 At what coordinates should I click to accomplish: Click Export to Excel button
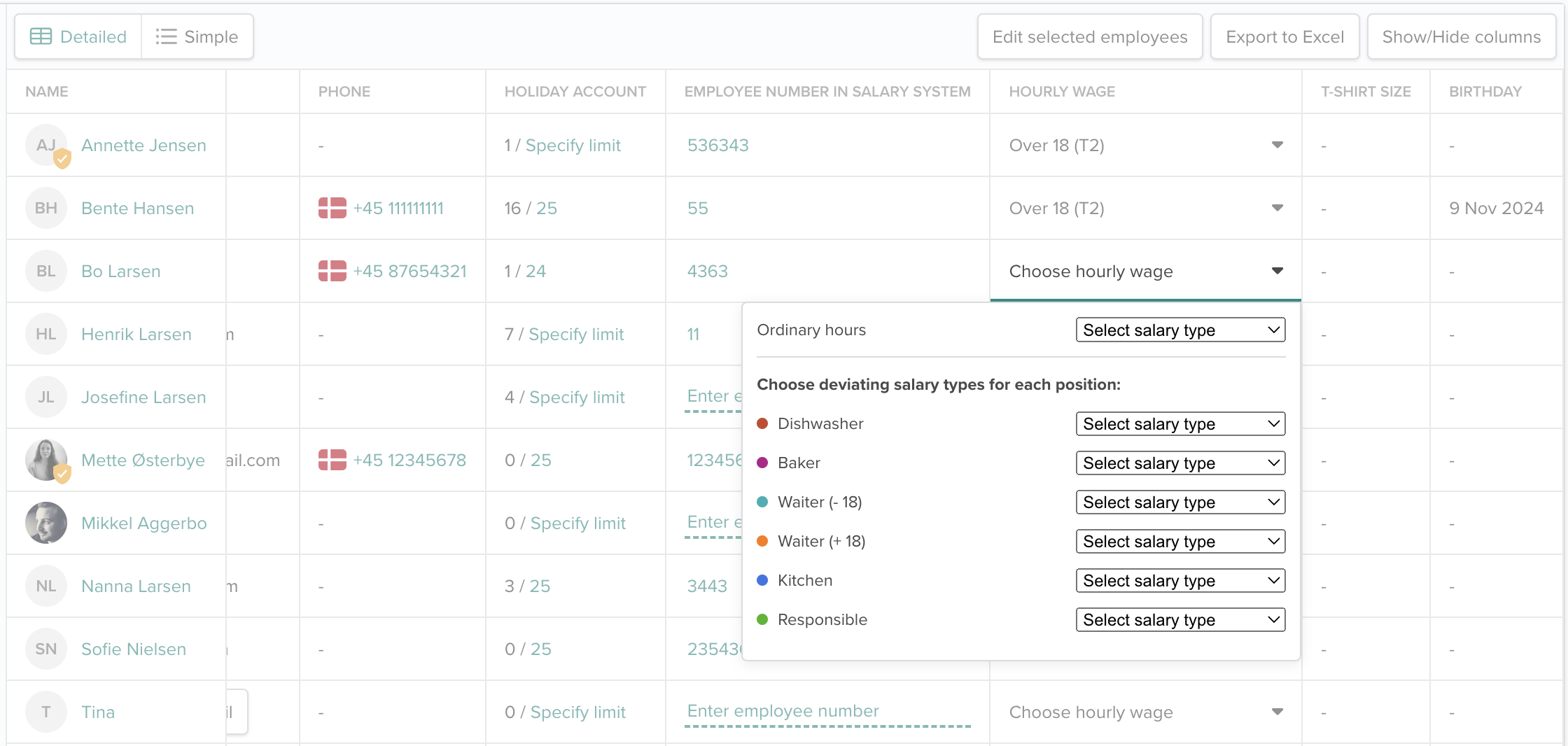[x=1284, y=36]
